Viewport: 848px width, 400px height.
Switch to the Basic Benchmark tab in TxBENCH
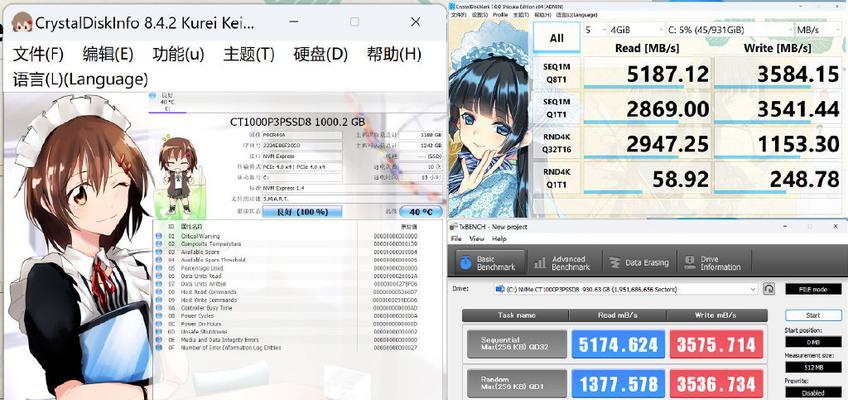point(489,263)
